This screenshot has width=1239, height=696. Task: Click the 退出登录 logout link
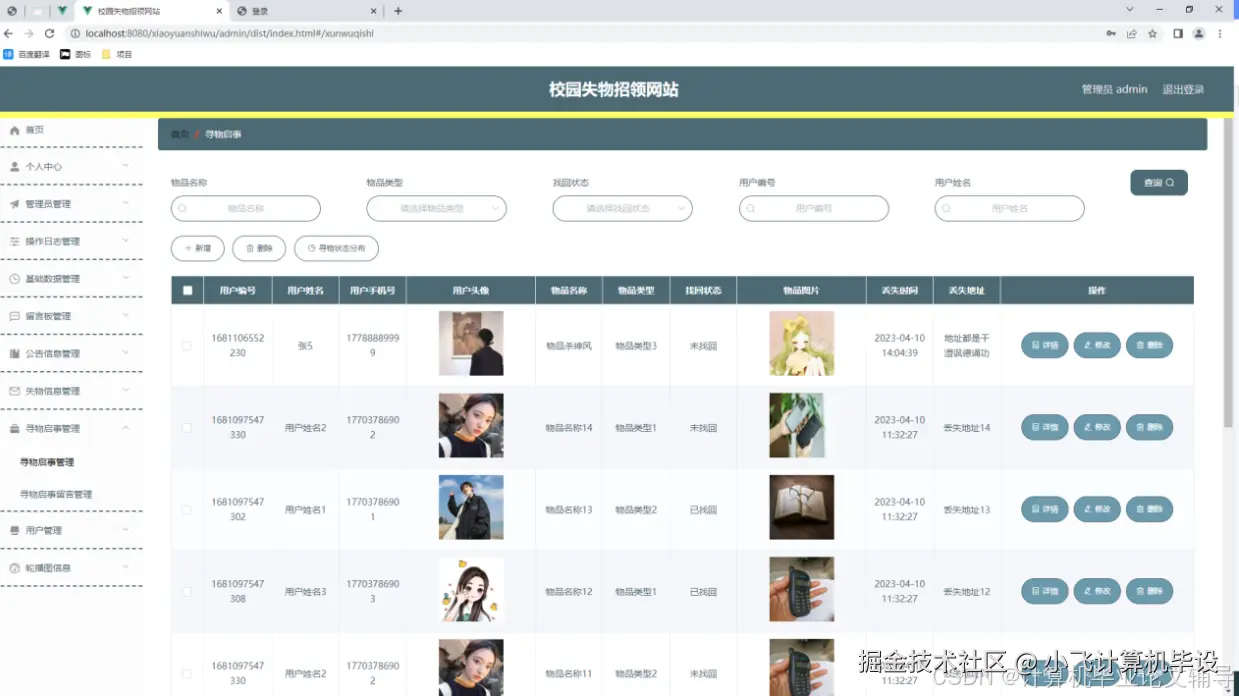(1184, 88)
